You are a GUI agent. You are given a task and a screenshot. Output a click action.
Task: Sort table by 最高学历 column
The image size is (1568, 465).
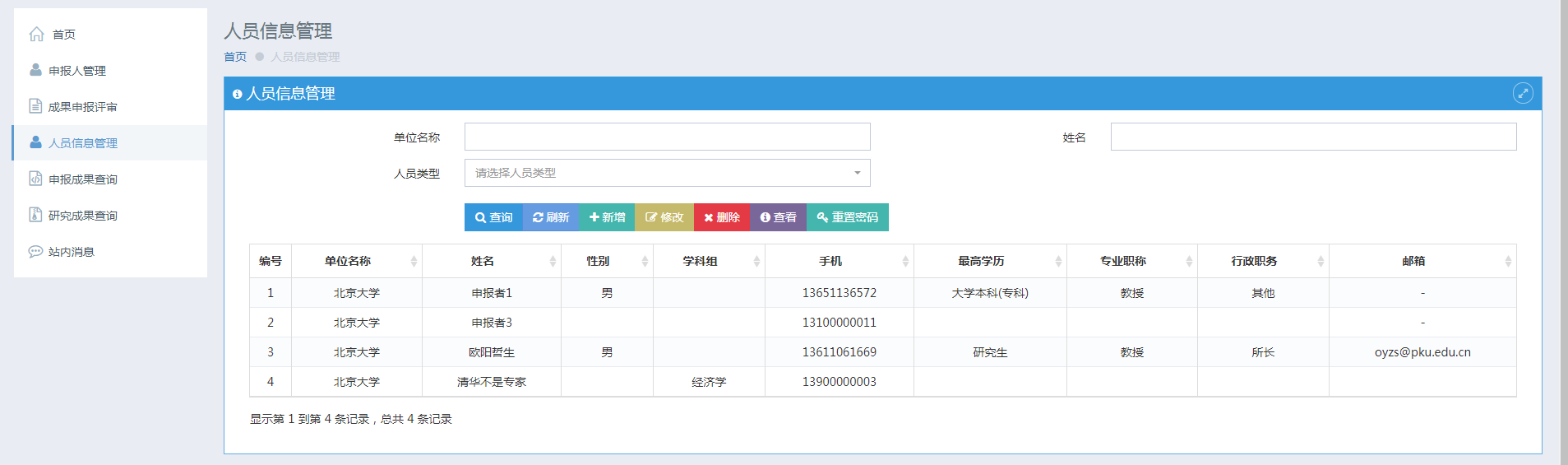(x=990, y=261)
